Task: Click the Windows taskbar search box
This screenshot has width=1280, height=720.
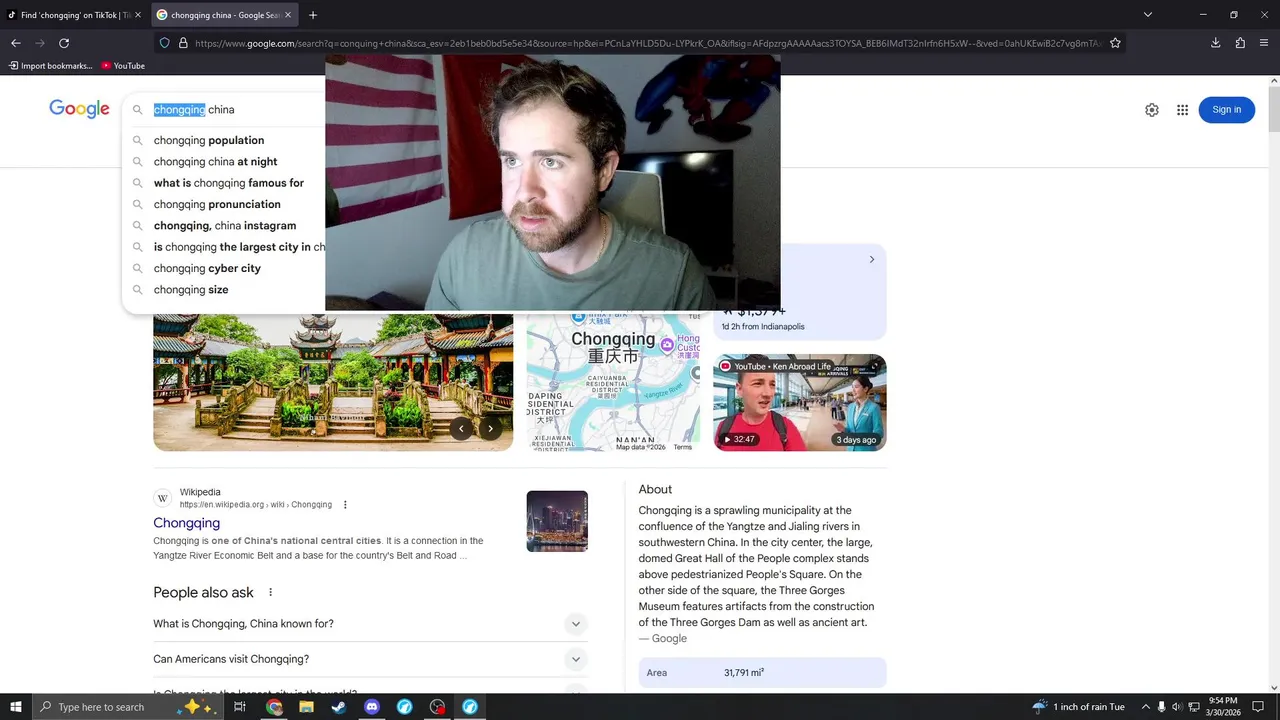Action: (127, 707)
